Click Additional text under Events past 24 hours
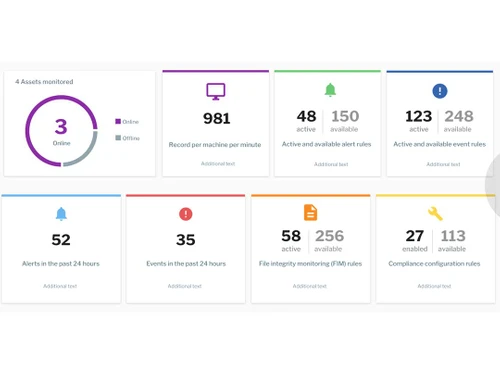 pos(185,286)
